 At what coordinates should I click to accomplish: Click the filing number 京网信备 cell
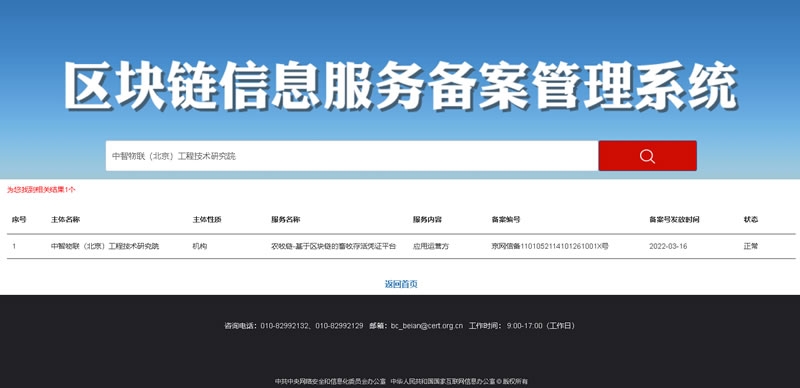click(x=550, y=246)
